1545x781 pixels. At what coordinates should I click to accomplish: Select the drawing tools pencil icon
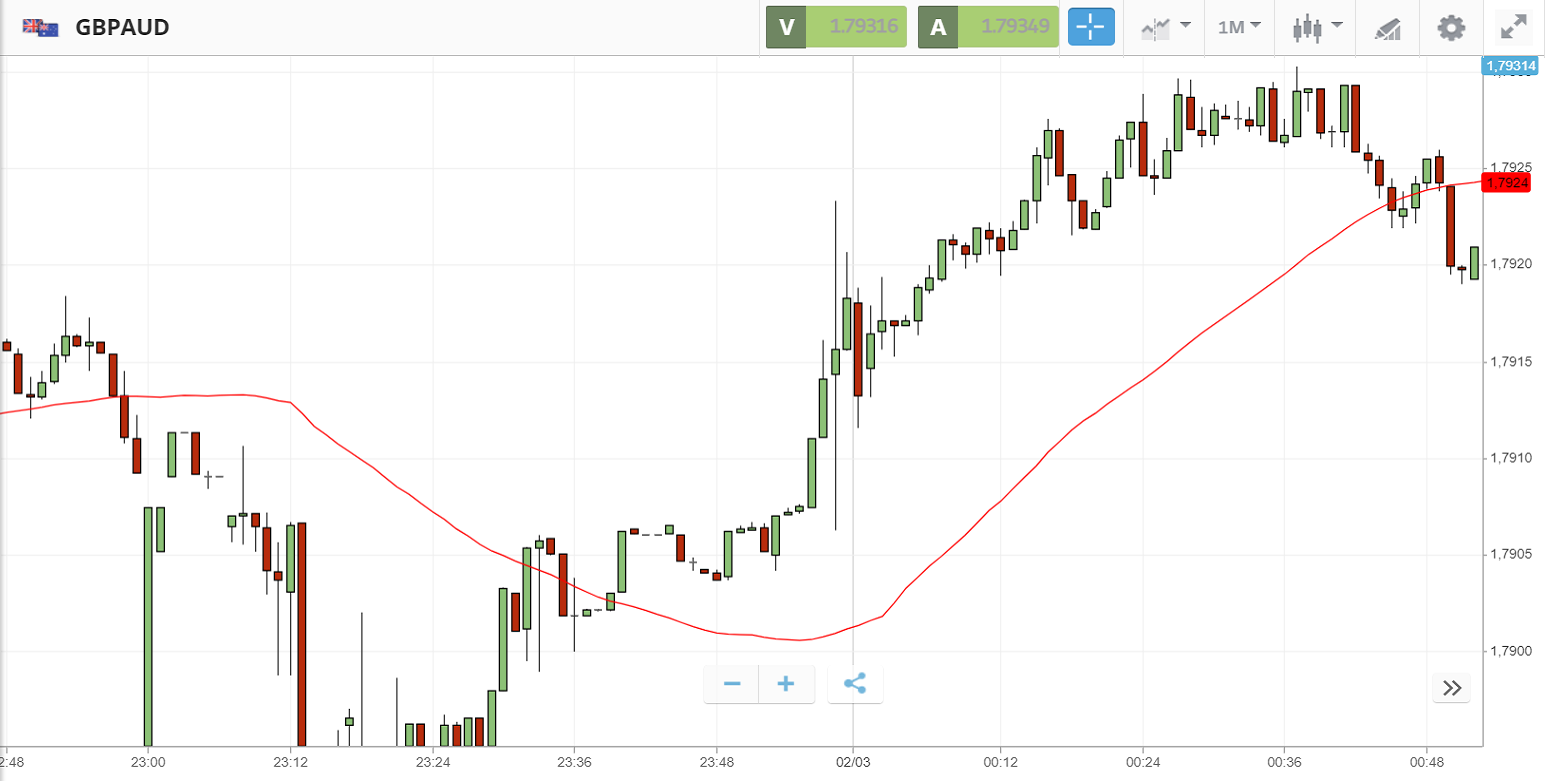(x=1387, y=28)
